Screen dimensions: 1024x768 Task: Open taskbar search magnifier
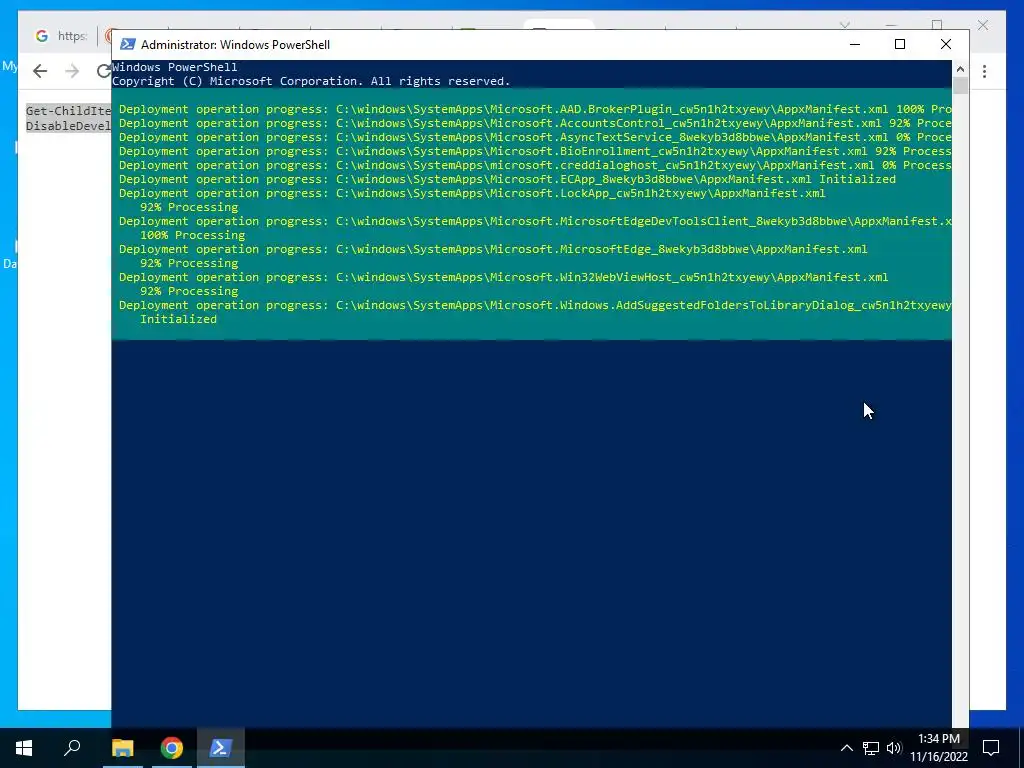[72, 748]
